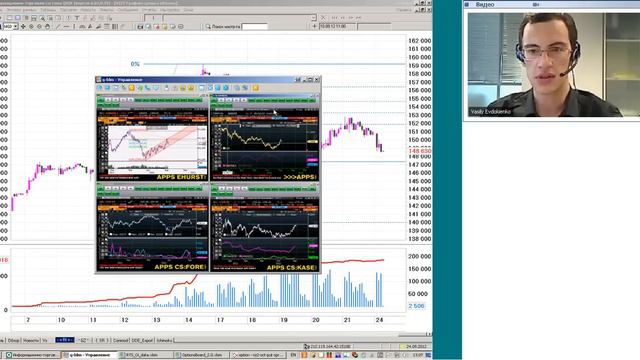Click the plus icon before the date field
This screenshot has height=360, width=640.
click(315, 26)
